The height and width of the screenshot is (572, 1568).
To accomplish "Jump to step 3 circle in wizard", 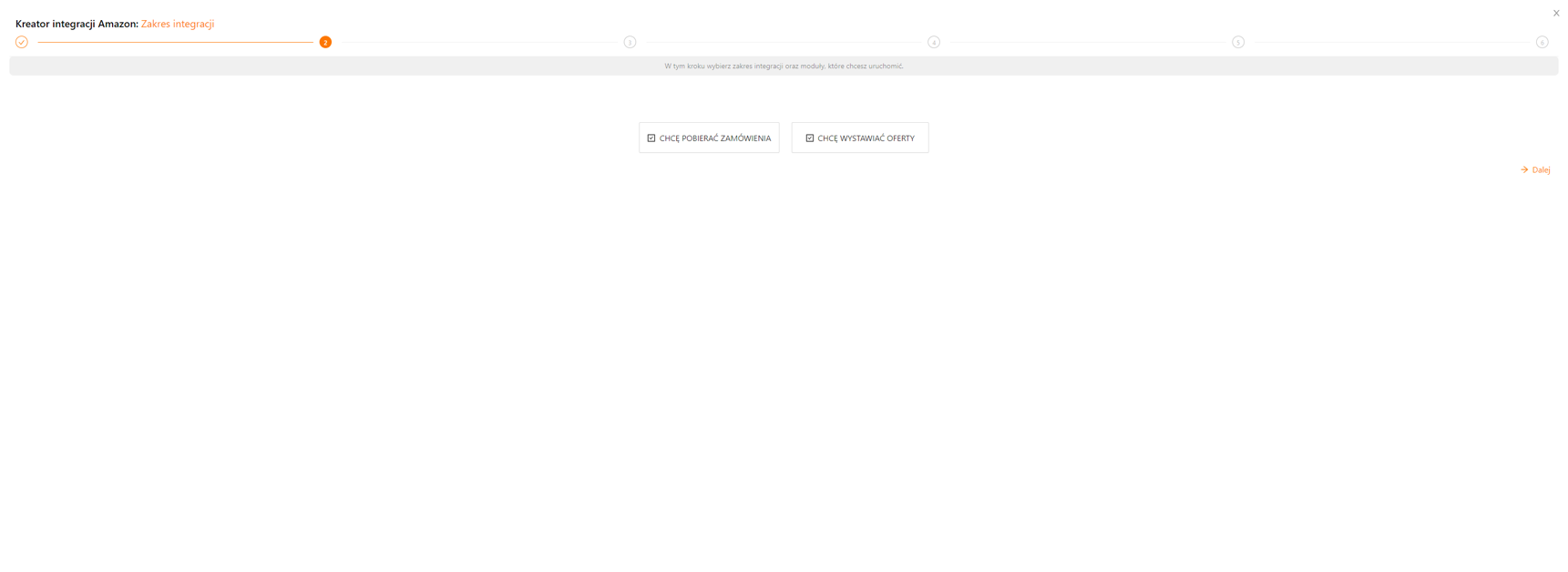I will pos(630,42).
